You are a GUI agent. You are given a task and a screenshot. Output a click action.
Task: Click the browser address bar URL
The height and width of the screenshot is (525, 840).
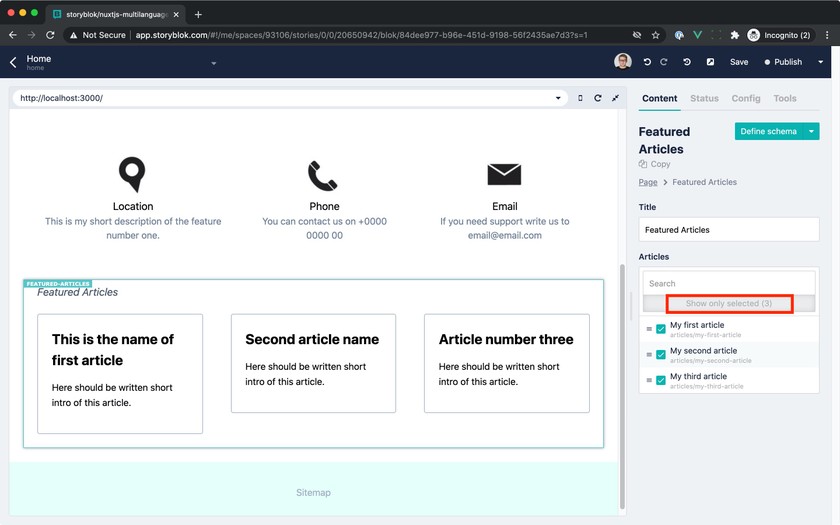[362, 35]
